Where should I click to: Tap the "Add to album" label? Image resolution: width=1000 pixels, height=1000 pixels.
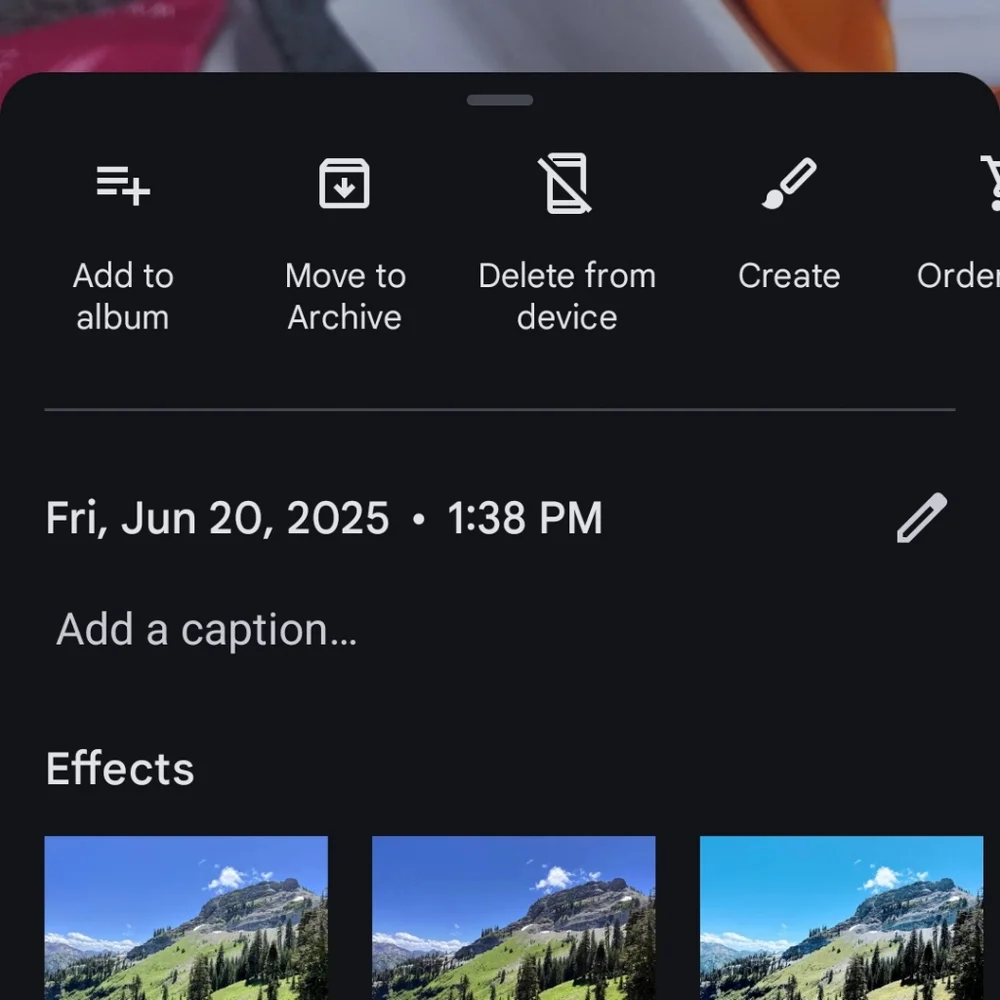[123, 297]
